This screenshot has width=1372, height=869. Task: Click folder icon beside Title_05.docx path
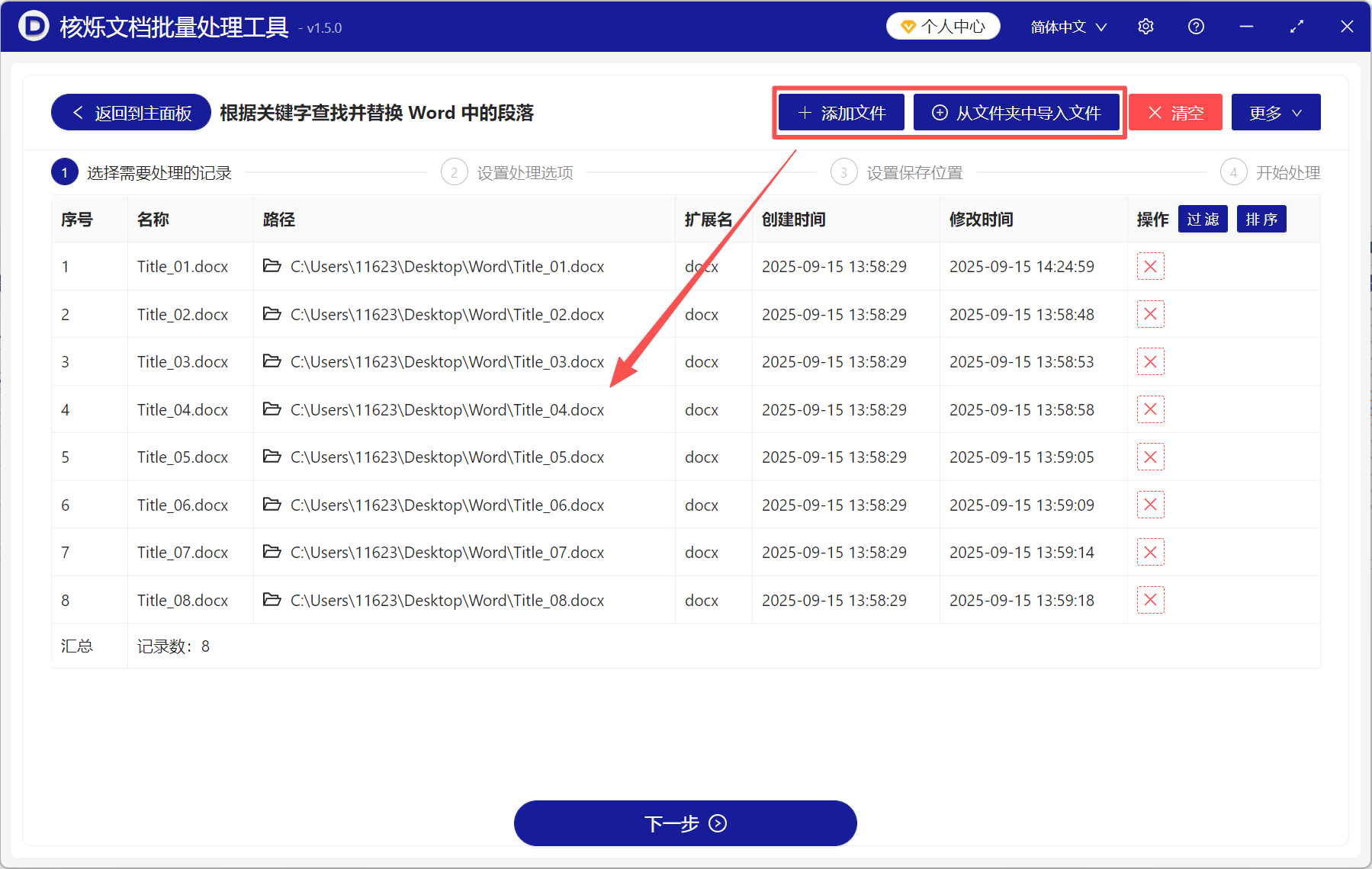pyautogui.click(x=272, y=457)
